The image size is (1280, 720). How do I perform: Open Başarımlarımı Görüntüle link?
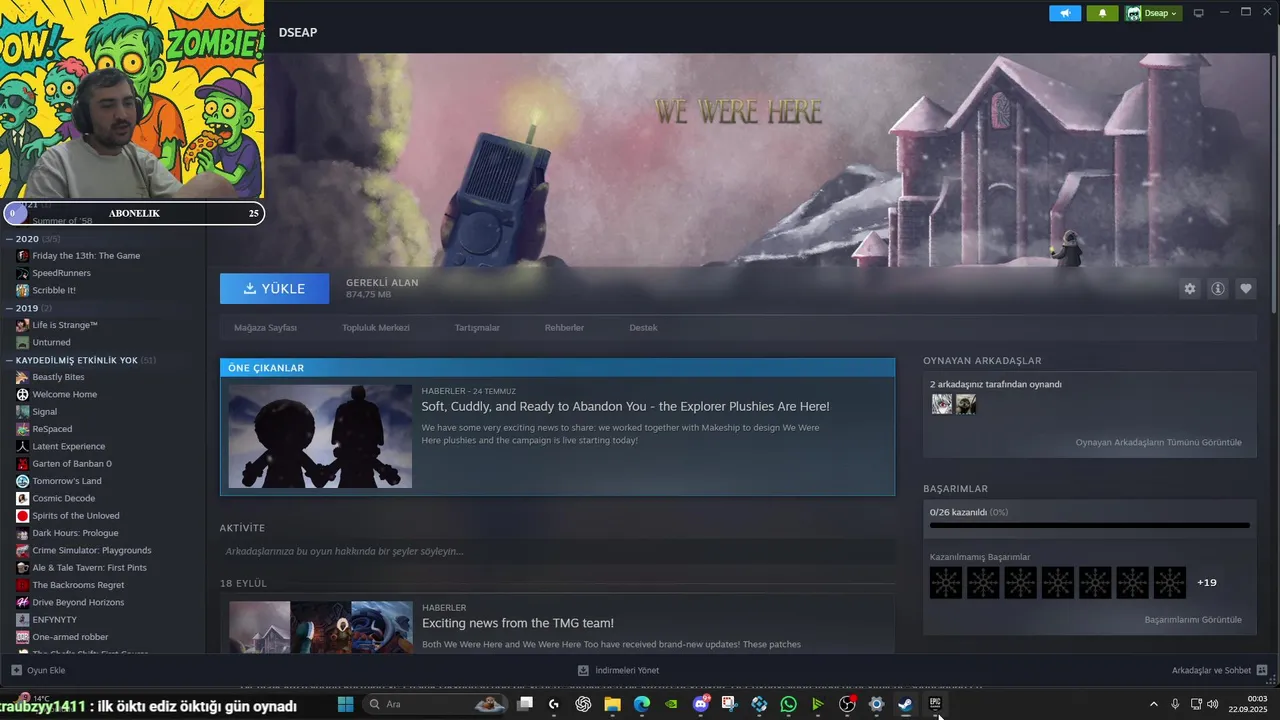click(1193, 620)
